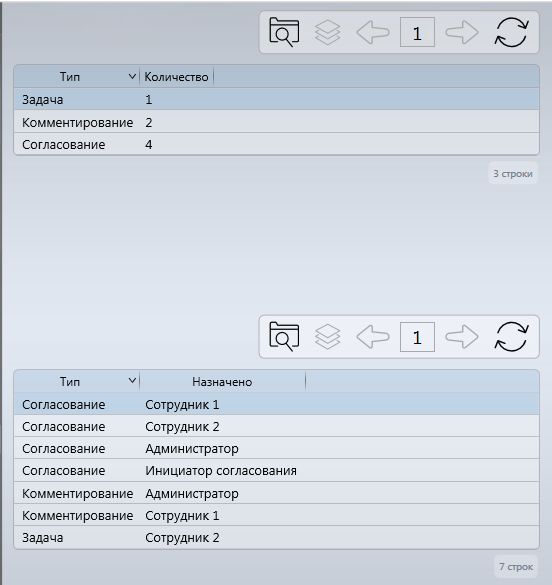This screenshot has width=552, height=585.
Task: Go to previous page in upper table
Action: [373, 32]
